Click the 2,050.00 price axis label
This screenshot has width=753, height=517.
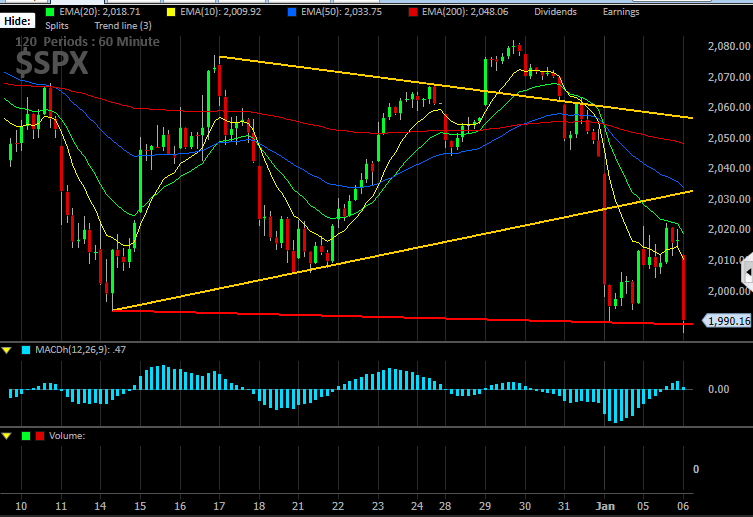click(x=729, y=138)
